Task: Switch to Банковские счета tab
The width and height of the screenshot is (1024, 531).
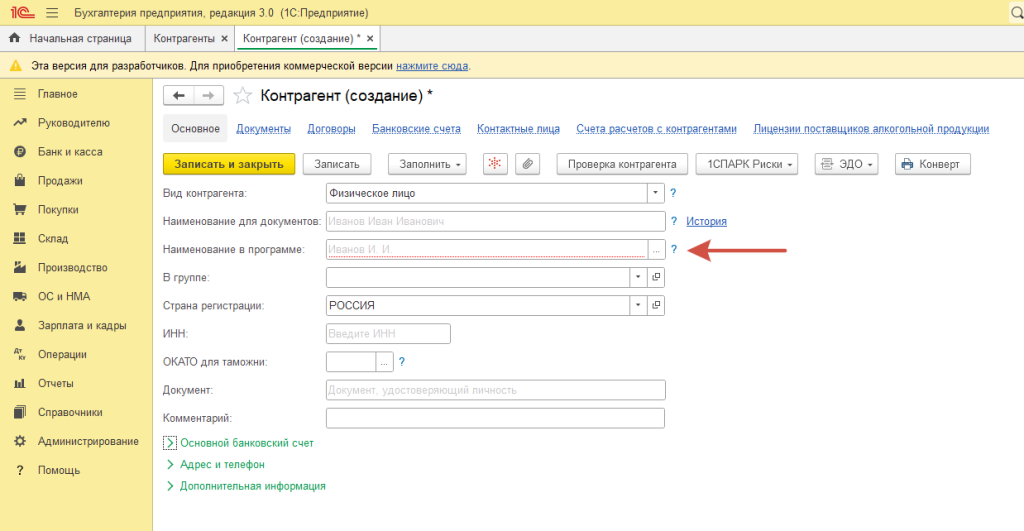Action: tap(416, 129)
